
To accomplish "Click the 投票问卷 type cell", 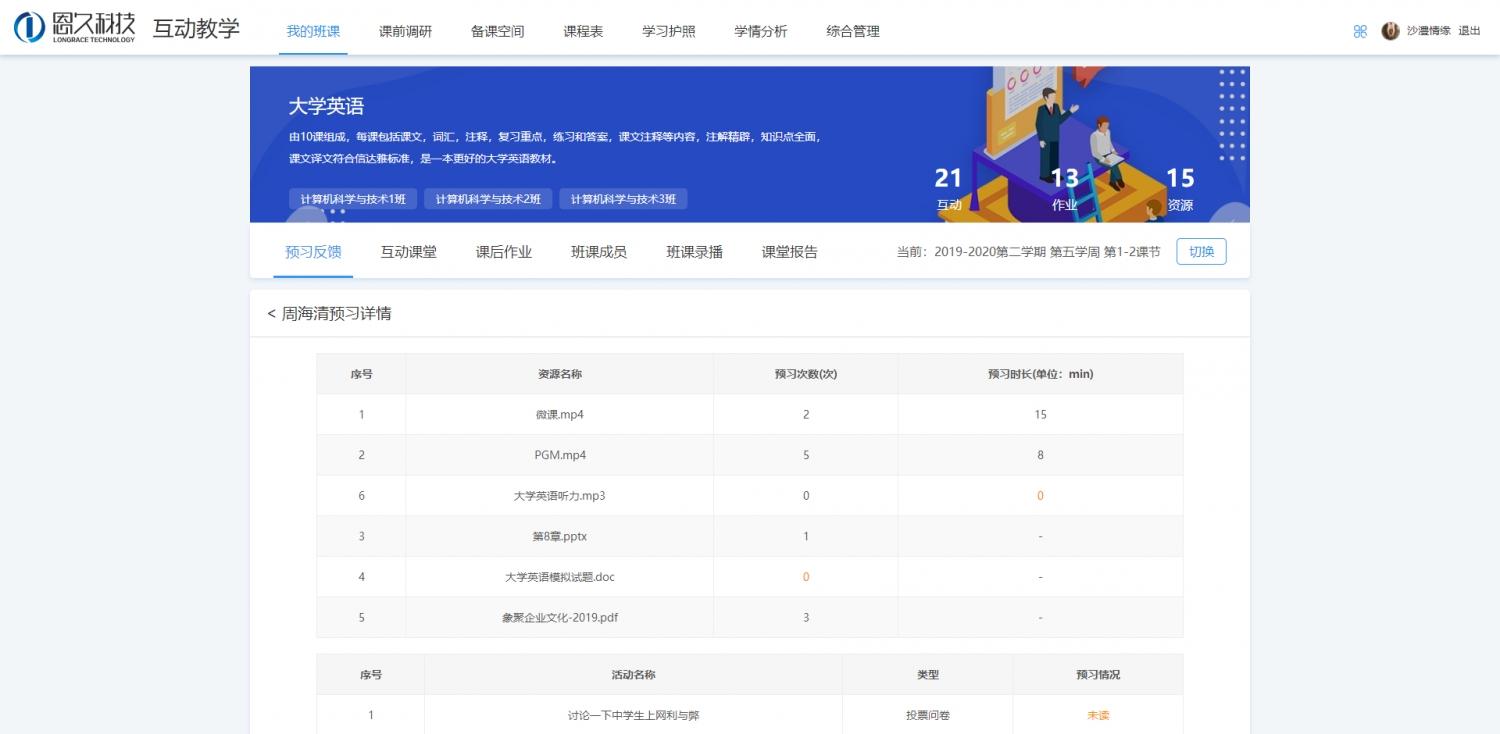I will tap(928, 716).
